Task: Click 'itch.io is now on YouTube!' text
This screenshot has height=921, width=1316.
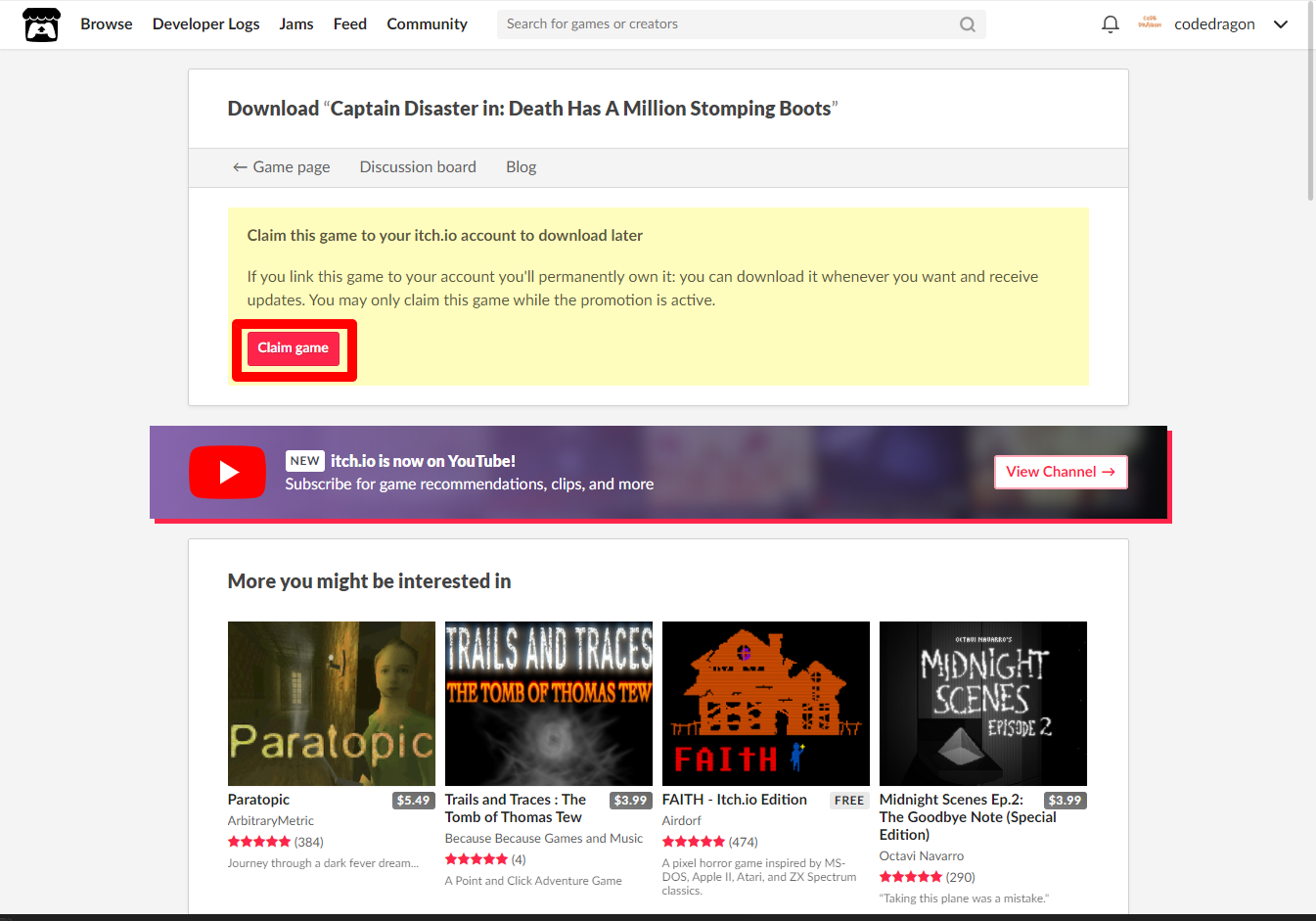Action: [x=423, y=461]
